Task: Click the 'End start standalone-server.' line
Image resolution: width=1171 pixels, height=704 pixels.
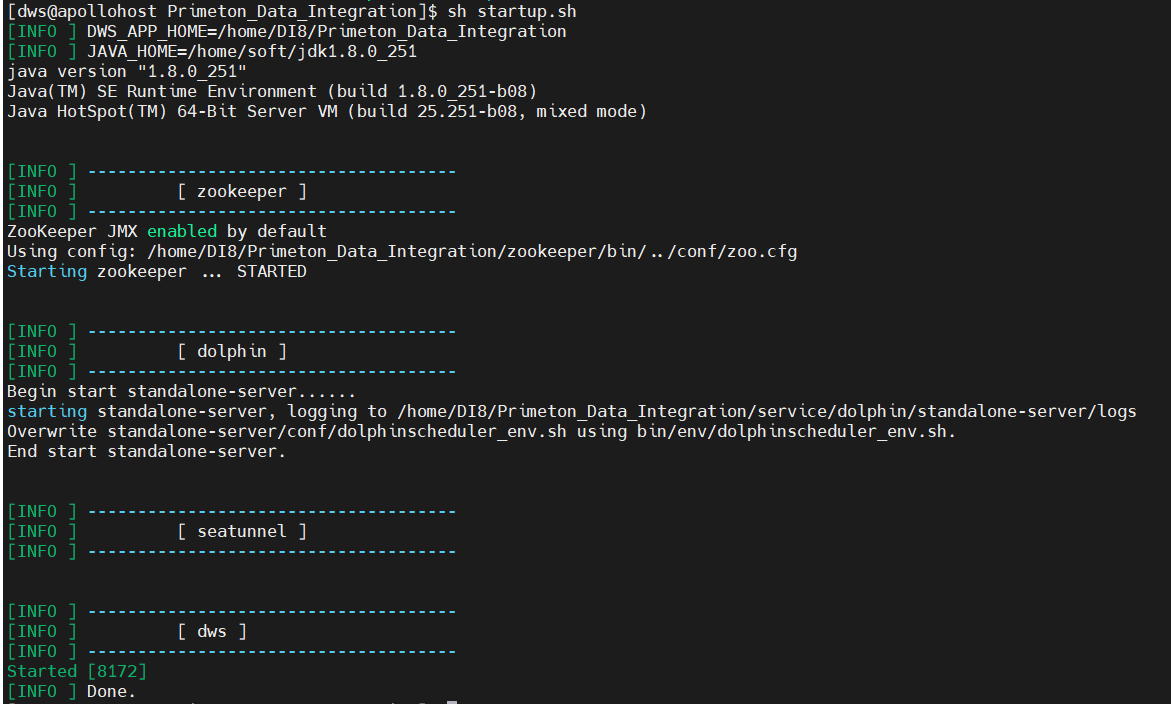Action: (146, 451)
